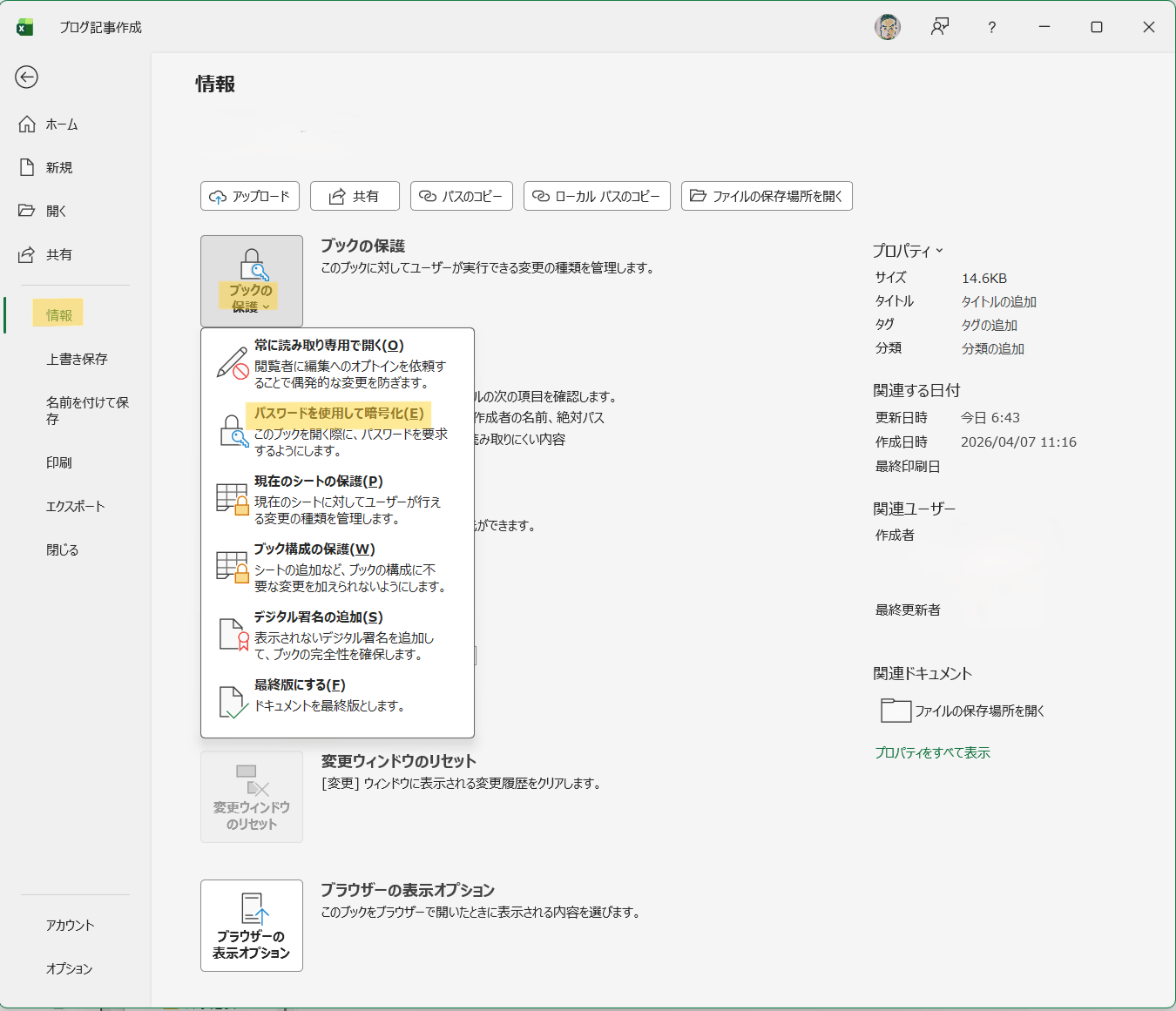
Task: Collapse the ブックの保護 dropdown button
Action: click(x=252, y=281)
